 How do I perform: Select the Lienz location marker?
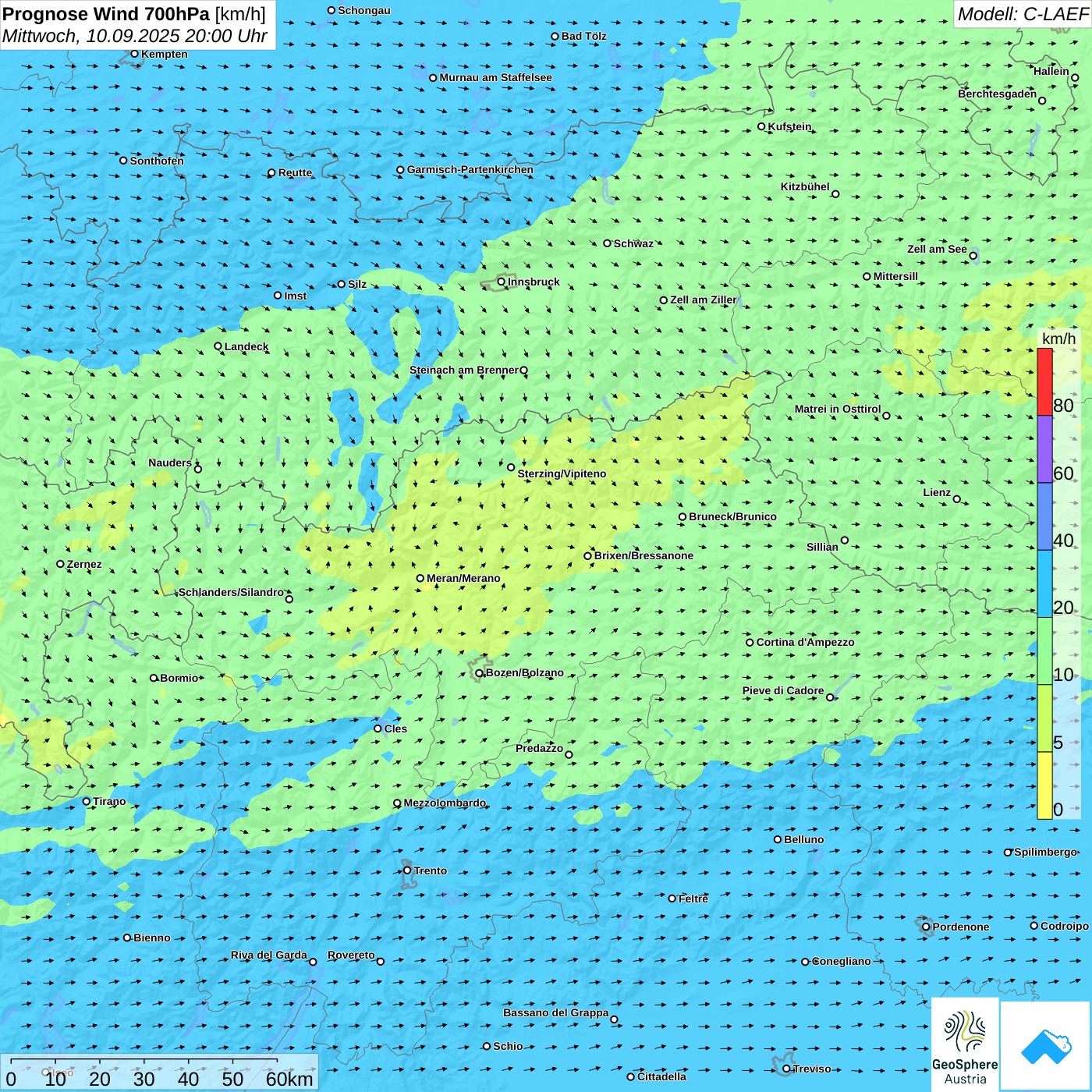(957, 499)
